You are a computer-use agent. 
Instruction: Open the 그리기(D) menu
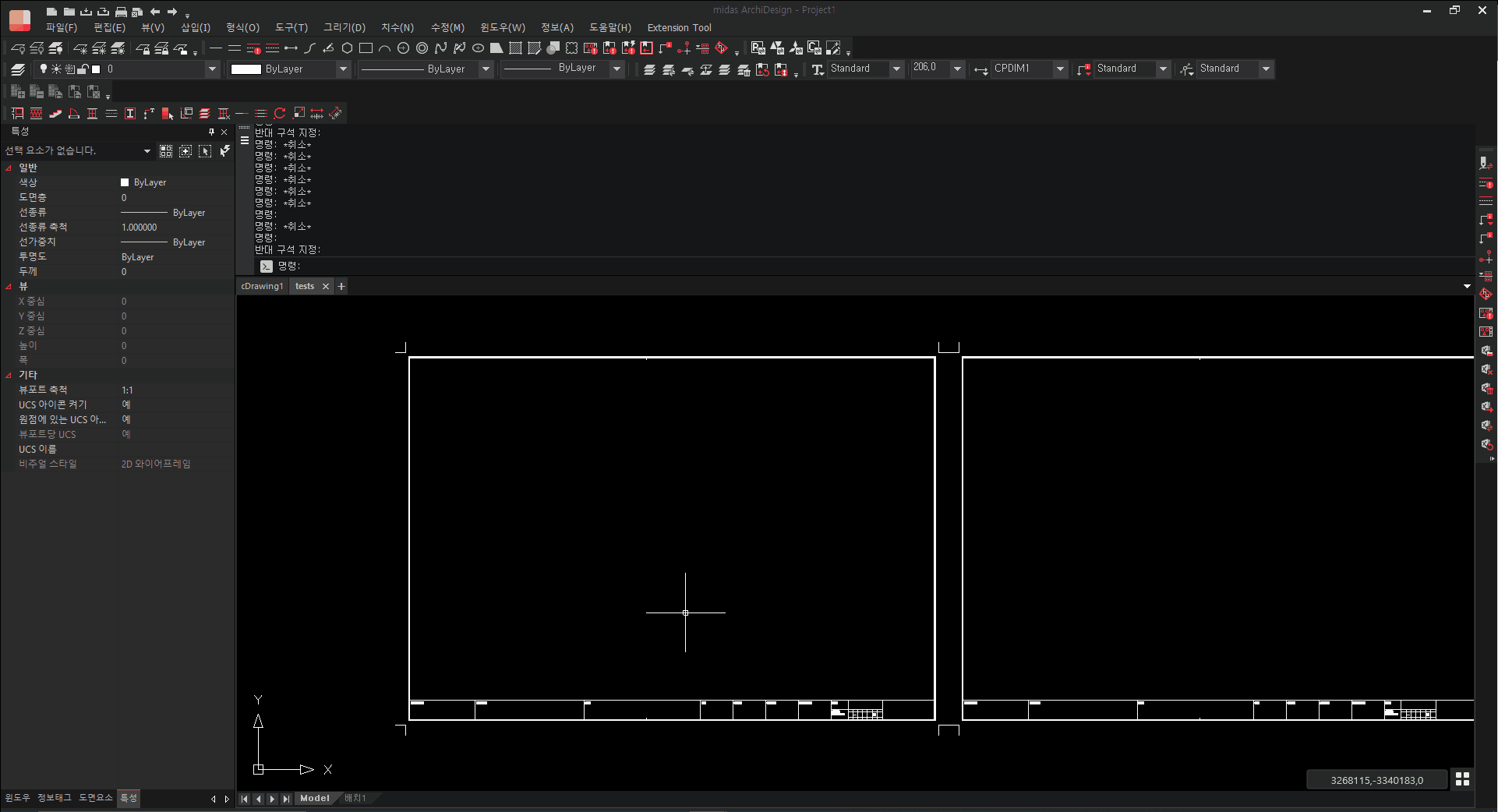344,27
